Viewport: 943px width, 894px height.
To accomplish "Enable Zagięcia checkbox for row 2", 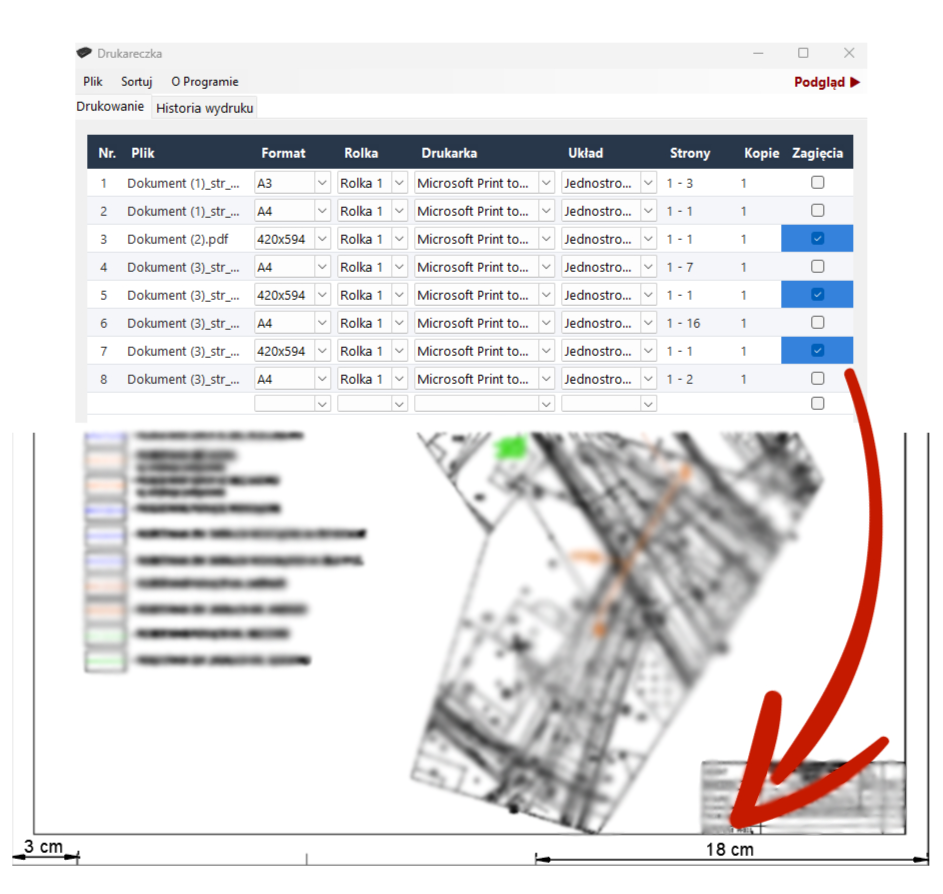I will pyautogui.click(x=817, y=210).
